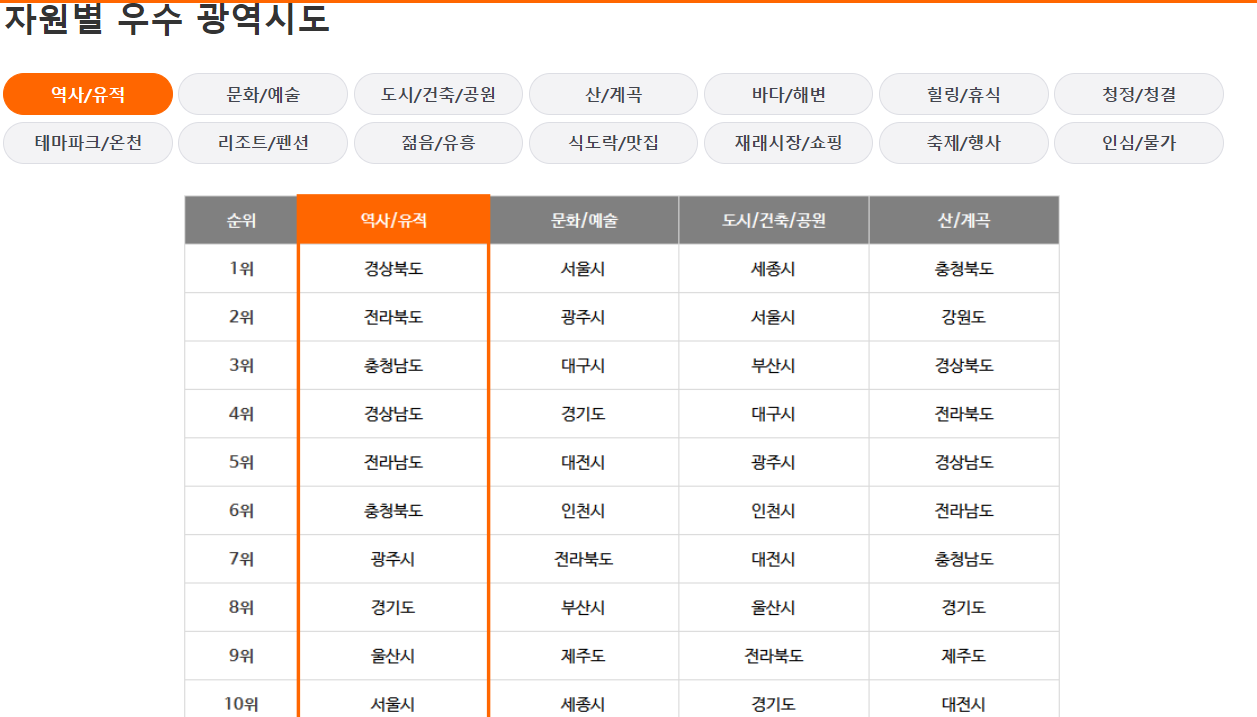
Task: Choose the 산/계곡 category tab pill
Action: coord(613,95)
